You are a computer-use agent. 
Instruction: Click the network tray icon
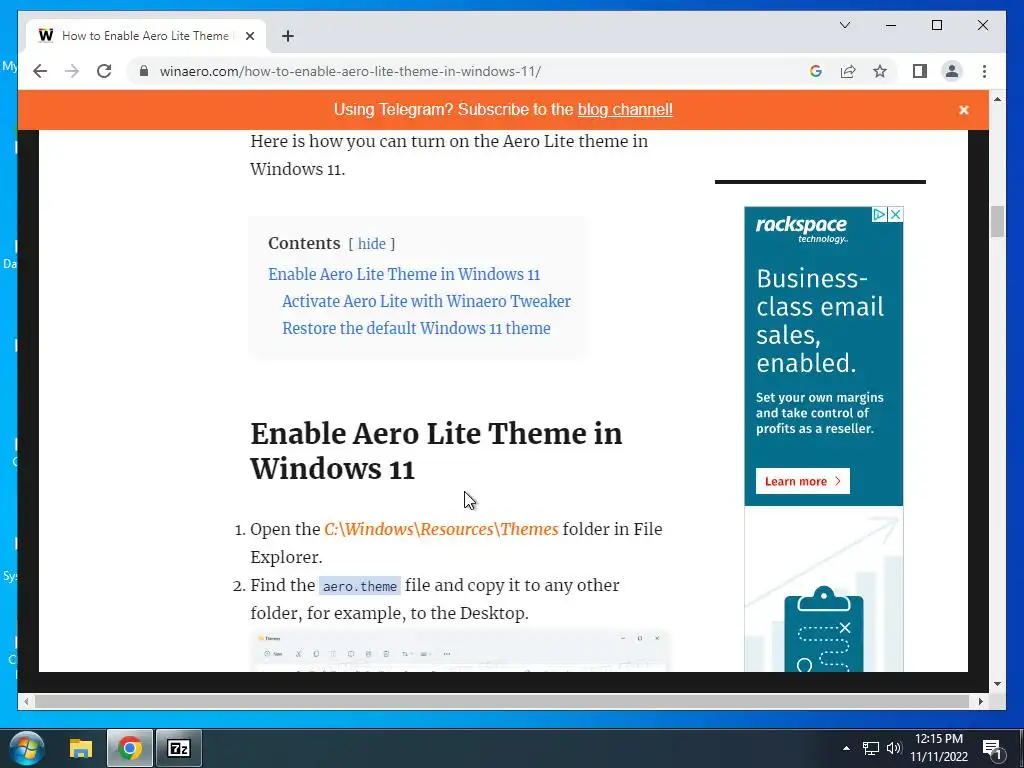pos(871,748)
